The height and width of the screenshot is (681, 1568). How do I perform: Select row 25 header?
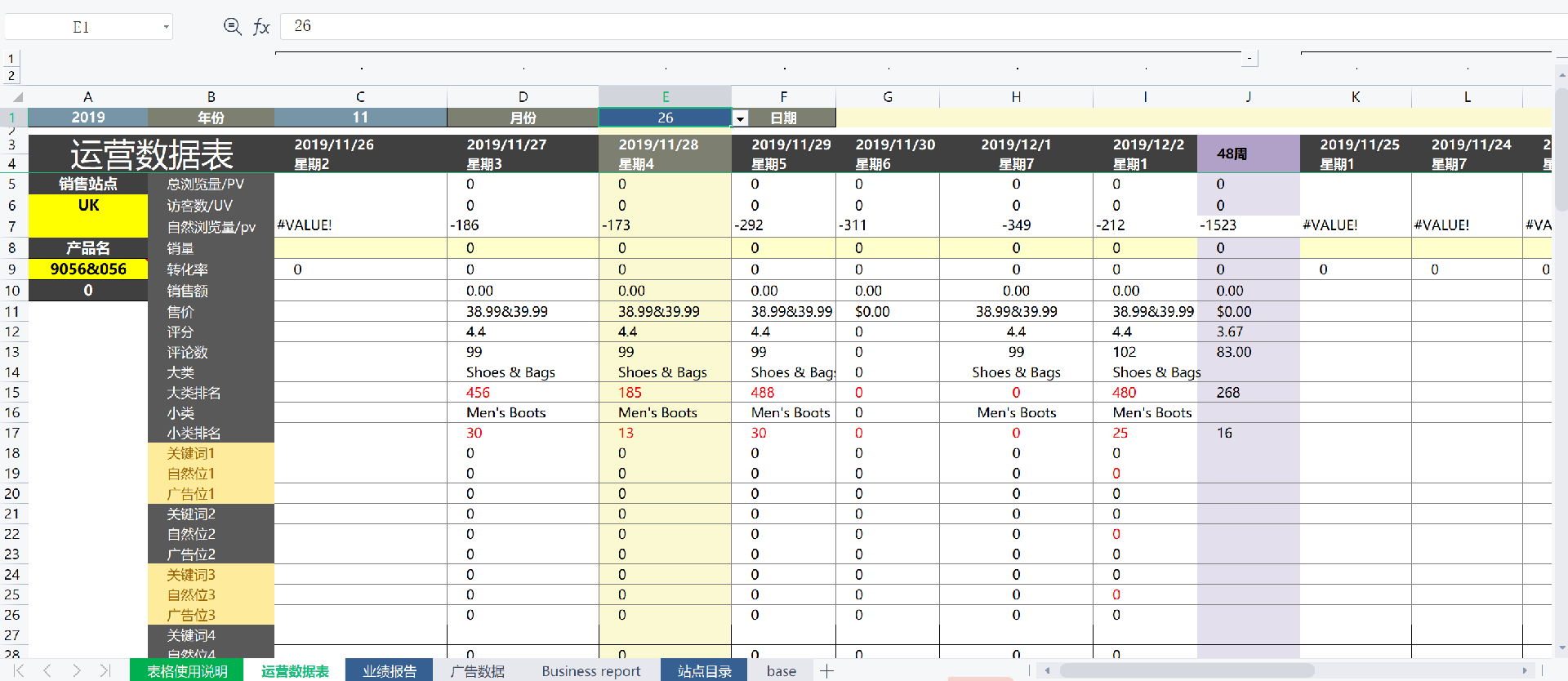[x=12, y=594]
